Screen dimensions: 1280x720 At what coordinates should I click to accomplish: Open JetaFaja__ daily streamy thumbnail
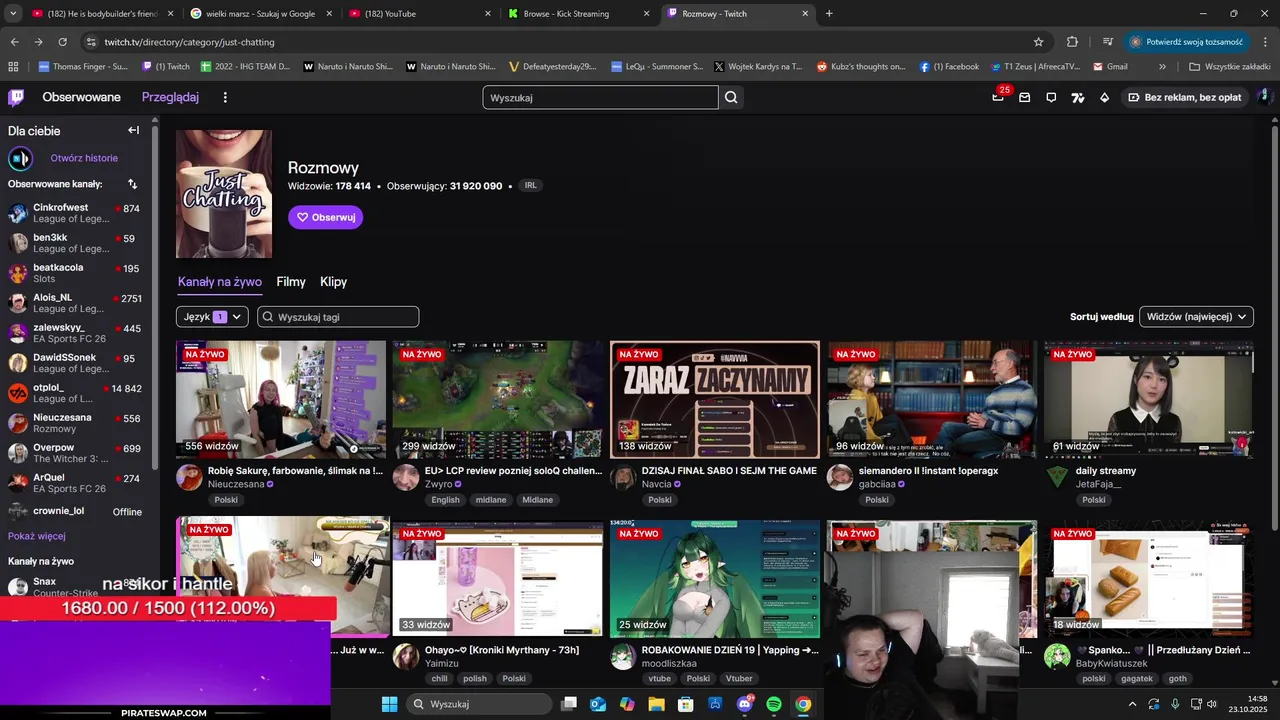point(1148,399)
